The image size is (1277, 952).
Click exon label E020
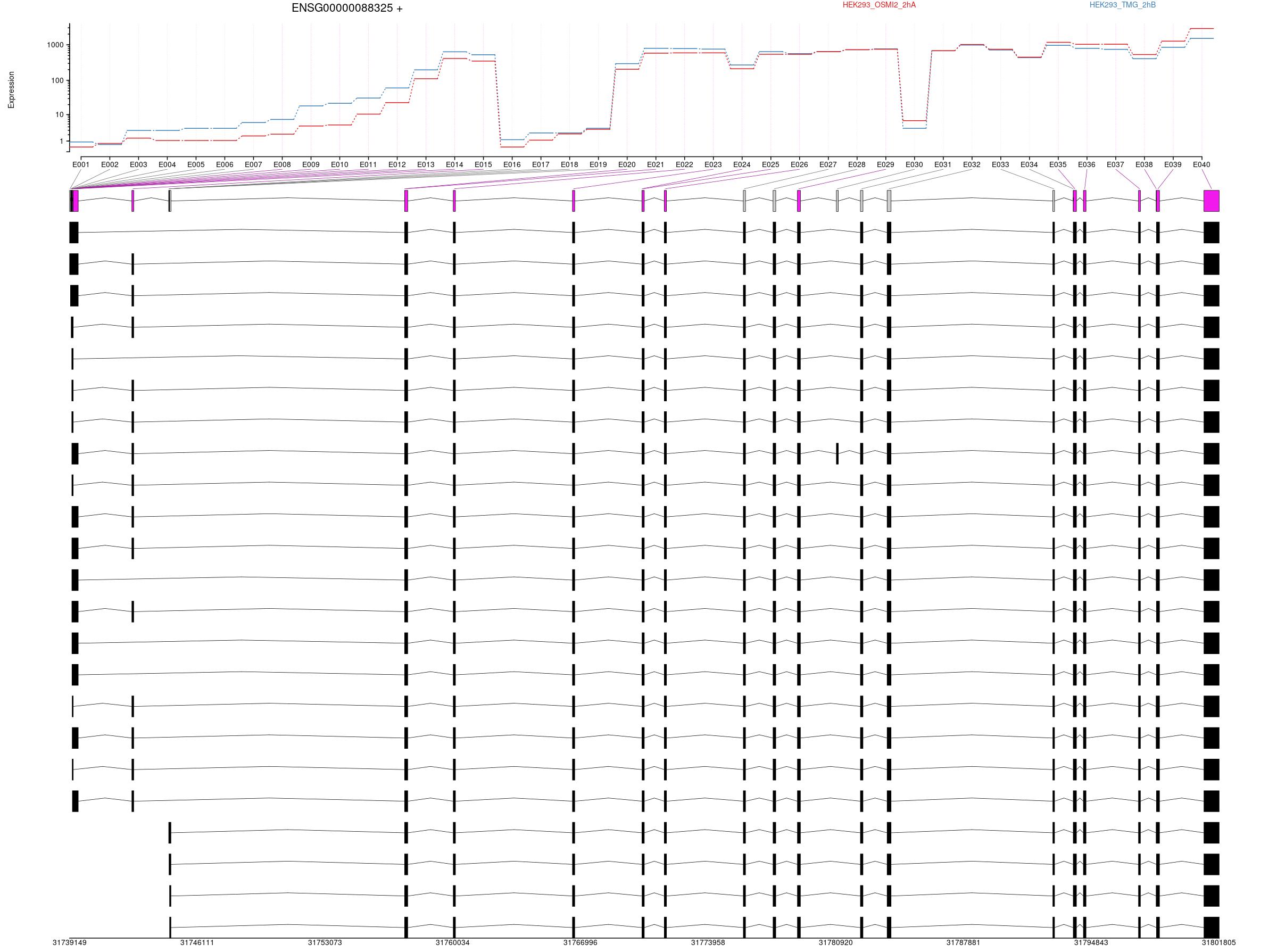point(627,165)
